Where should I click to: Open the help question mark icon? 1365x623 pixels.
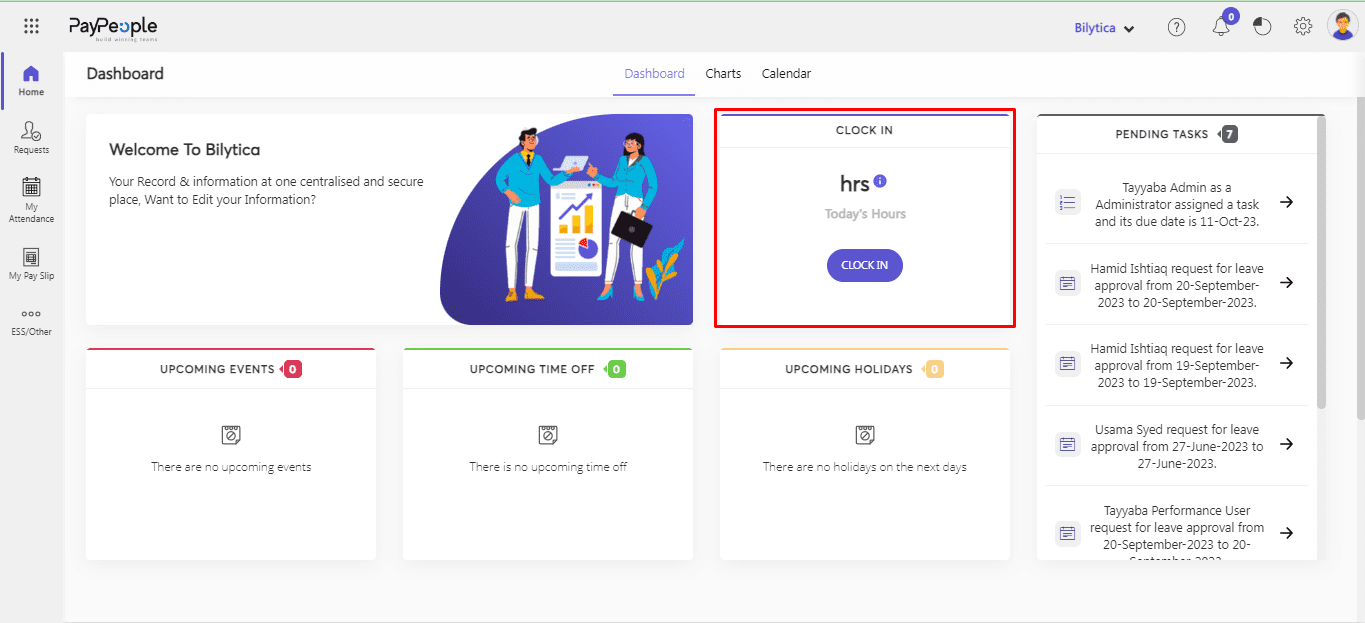(x=1176, y=26)
